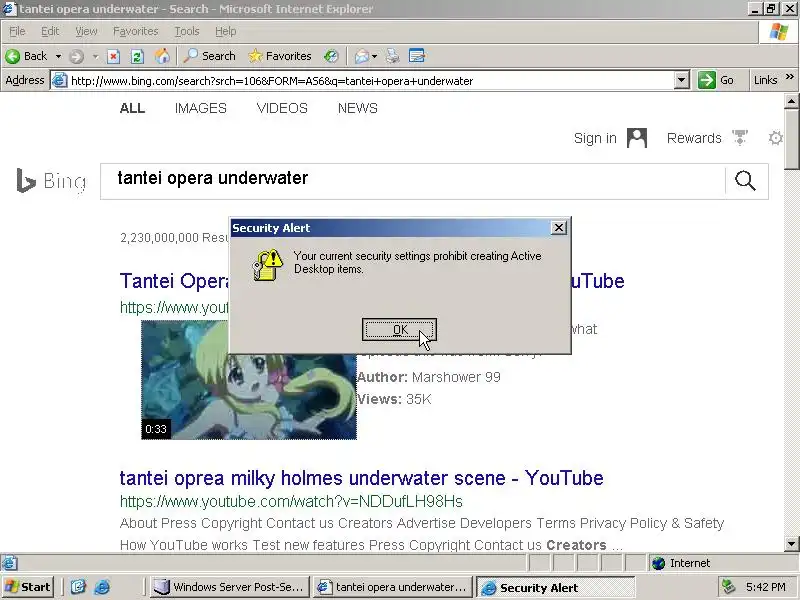
Task: Expand the Links toolbar chevron
Action: point(790,77)
